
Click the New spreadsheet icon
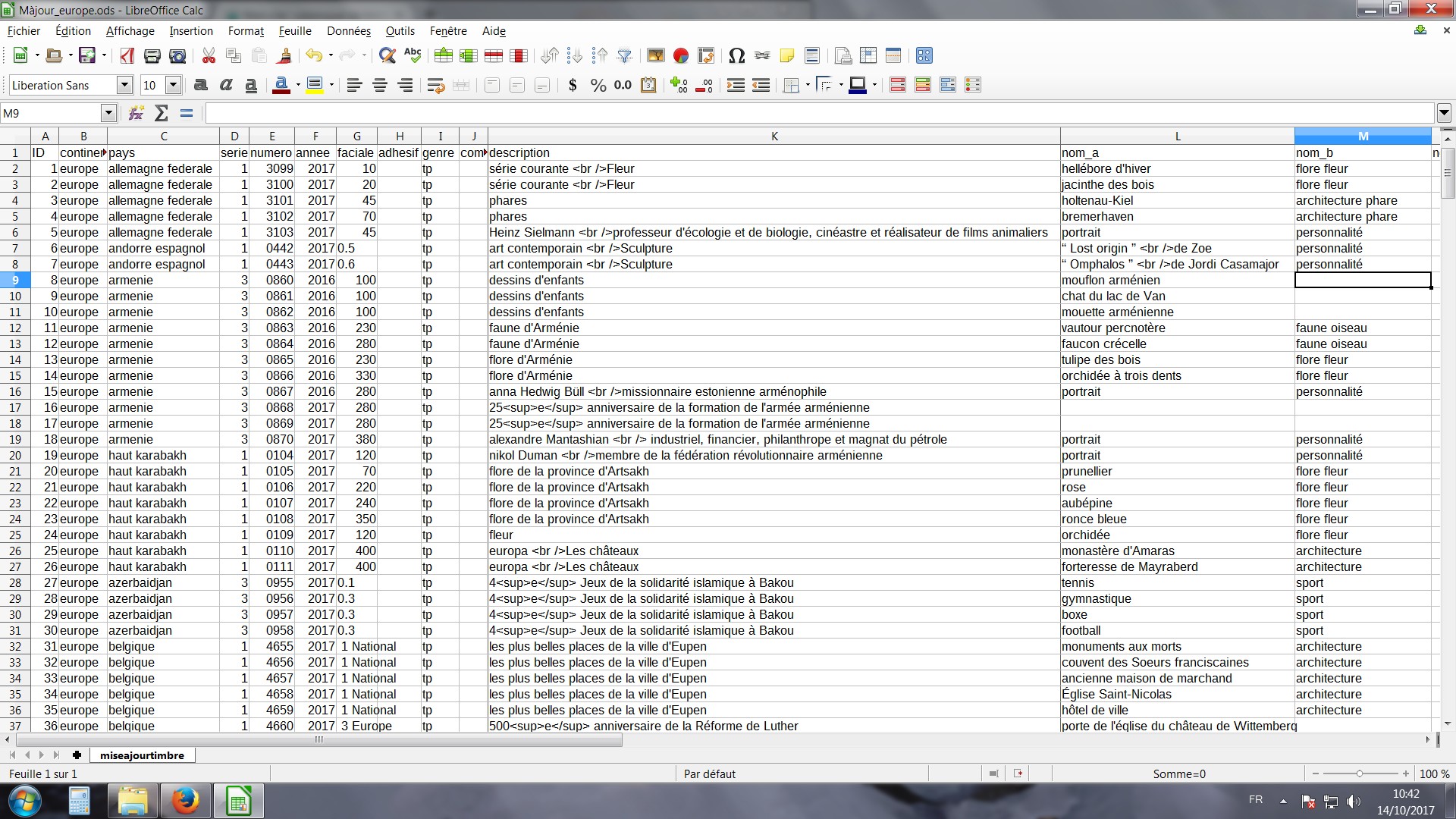pyautogui.click(x=20, y=55)
